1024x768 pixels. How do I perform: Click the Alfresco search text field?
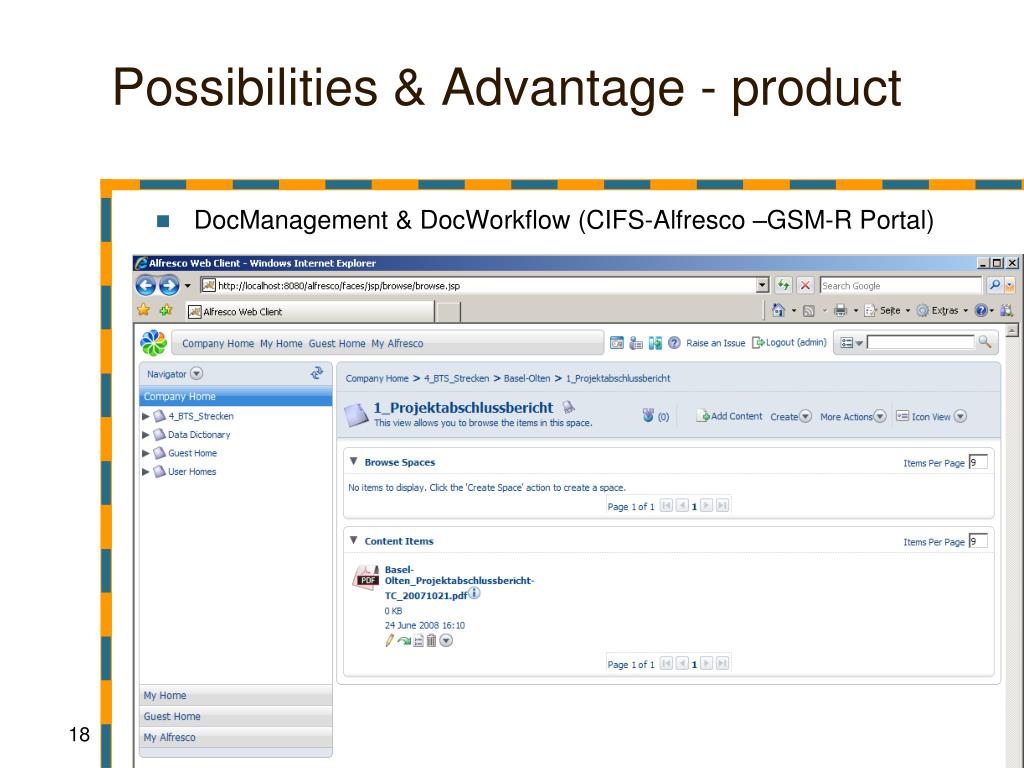tap(920, 342)
